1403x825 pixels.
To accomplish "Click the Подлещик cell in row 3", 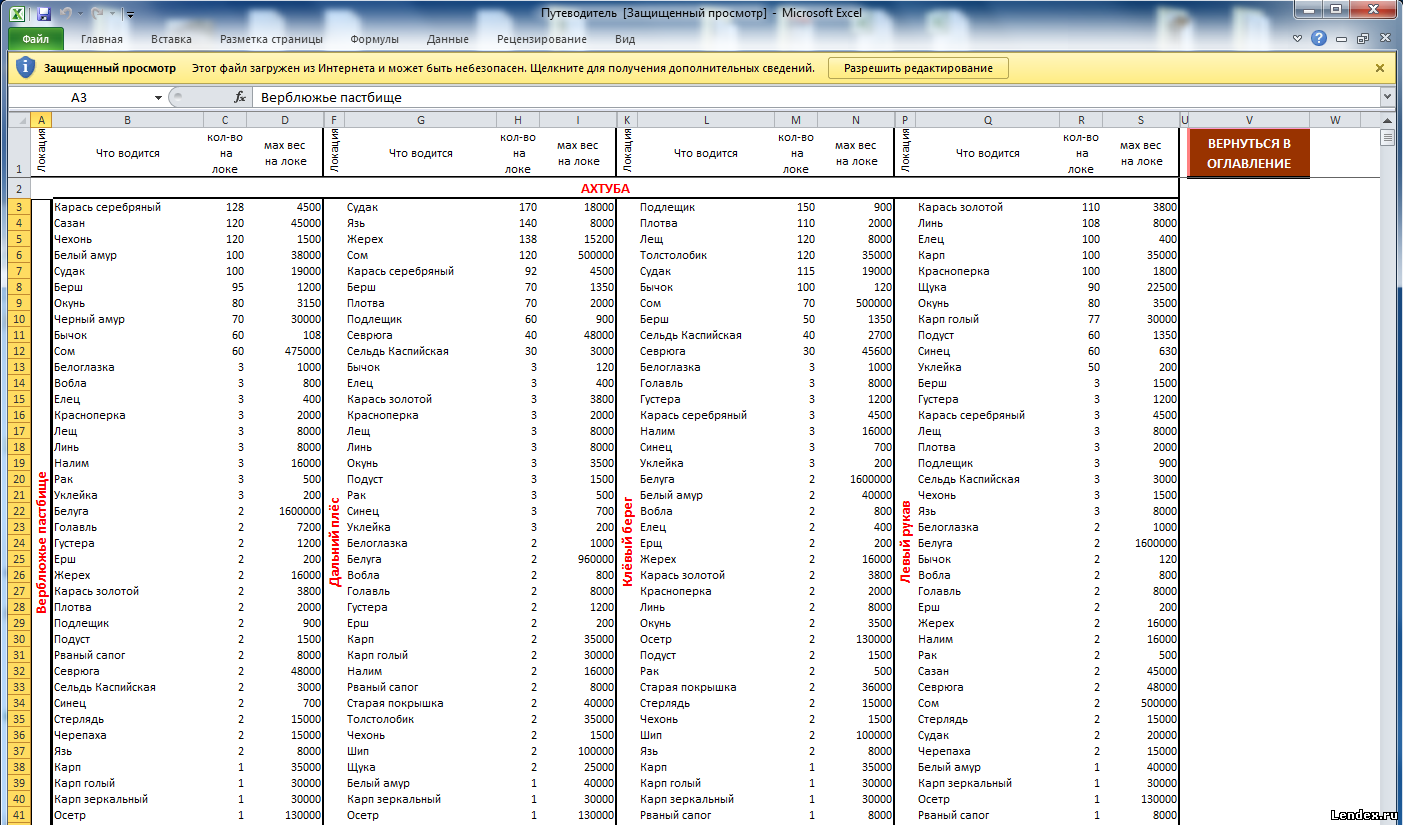I will pos(706,207).
